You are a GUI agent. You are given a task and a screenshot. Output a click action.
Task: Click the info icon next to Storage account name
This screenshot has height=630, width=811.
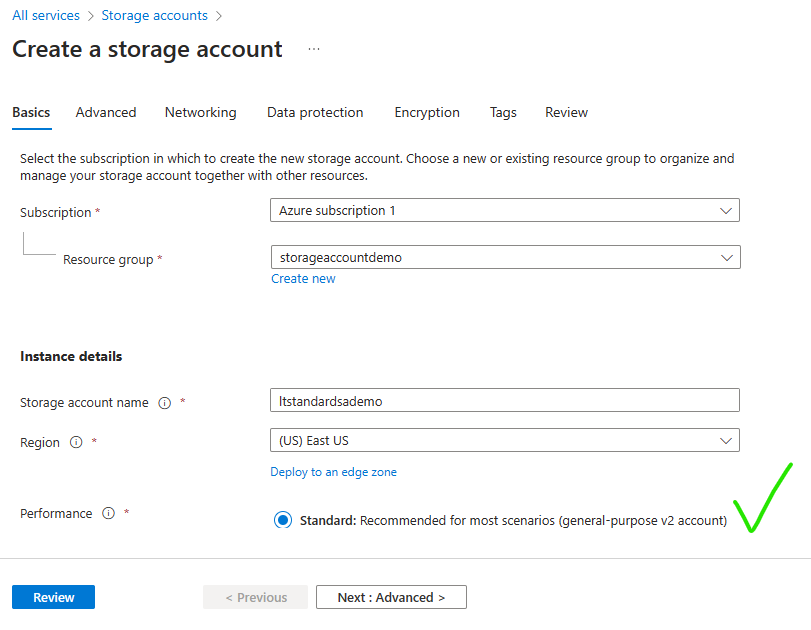[164, 403]
